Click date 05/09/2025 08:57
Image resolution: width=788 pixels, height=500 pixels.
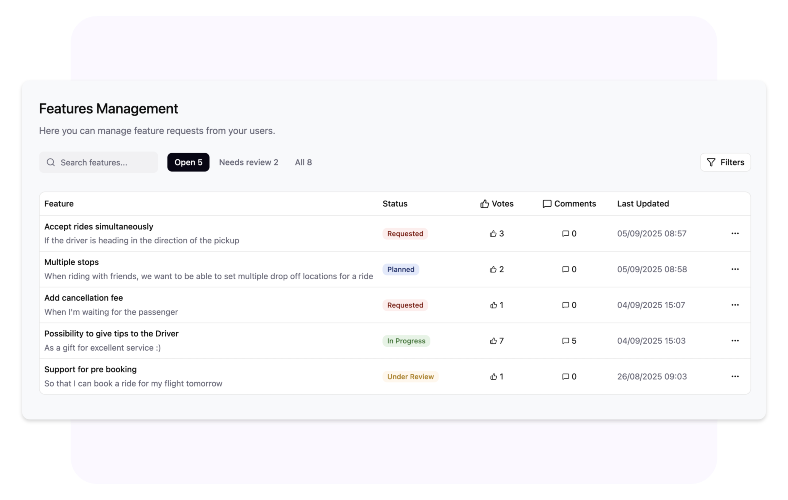coord(652,233)
